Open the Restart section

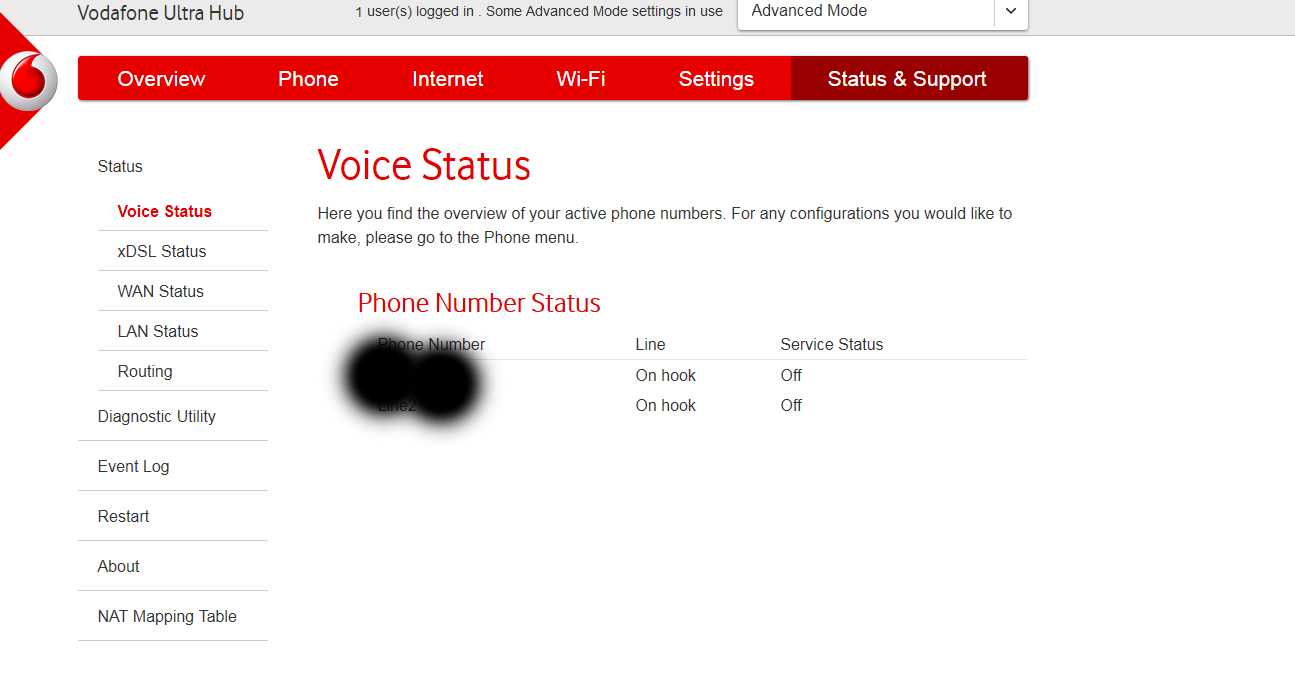coord(124,516)
